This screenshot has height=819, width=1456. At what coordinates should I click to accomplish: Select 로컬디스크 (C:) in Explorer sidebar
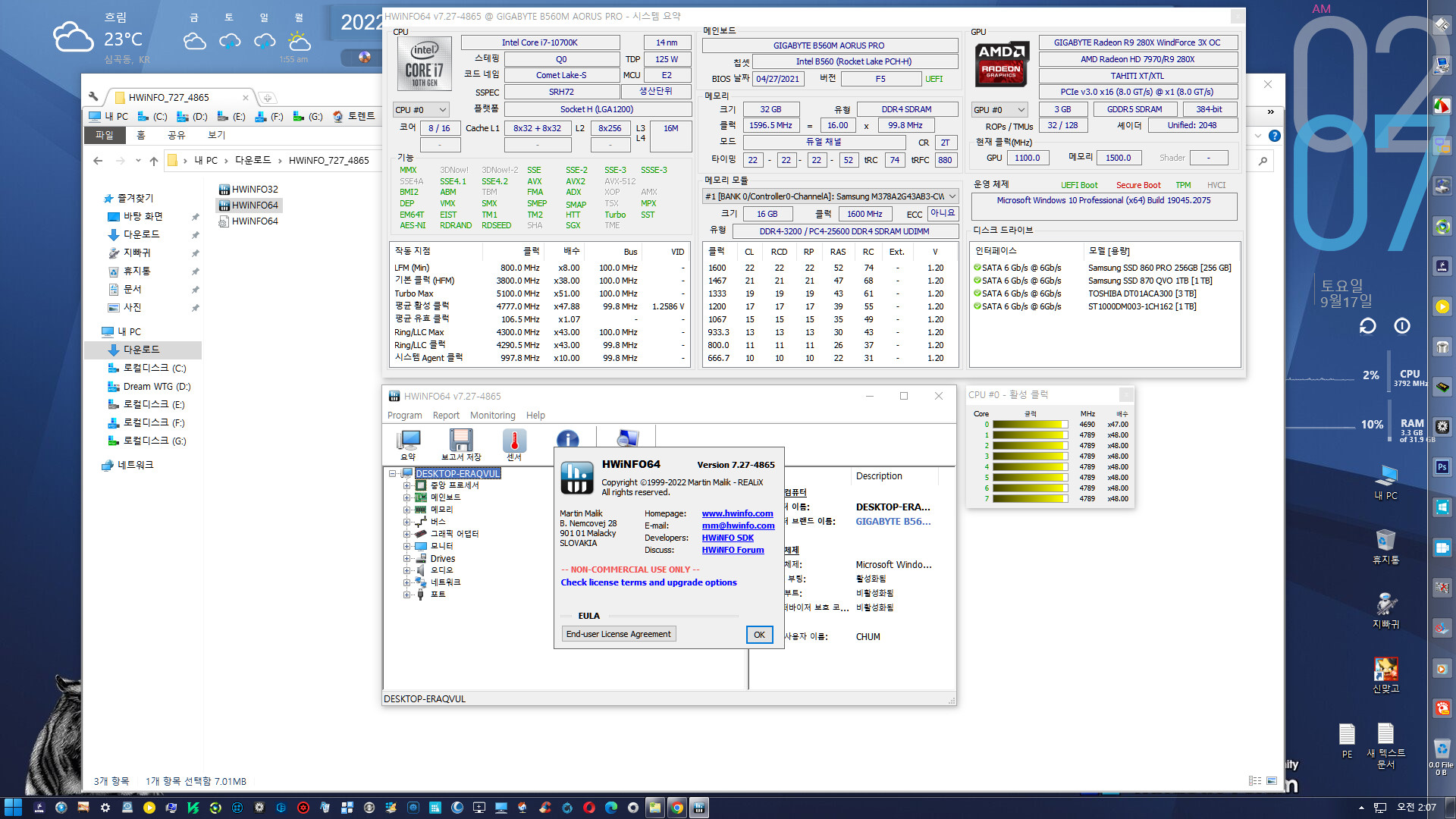[147, 368]
